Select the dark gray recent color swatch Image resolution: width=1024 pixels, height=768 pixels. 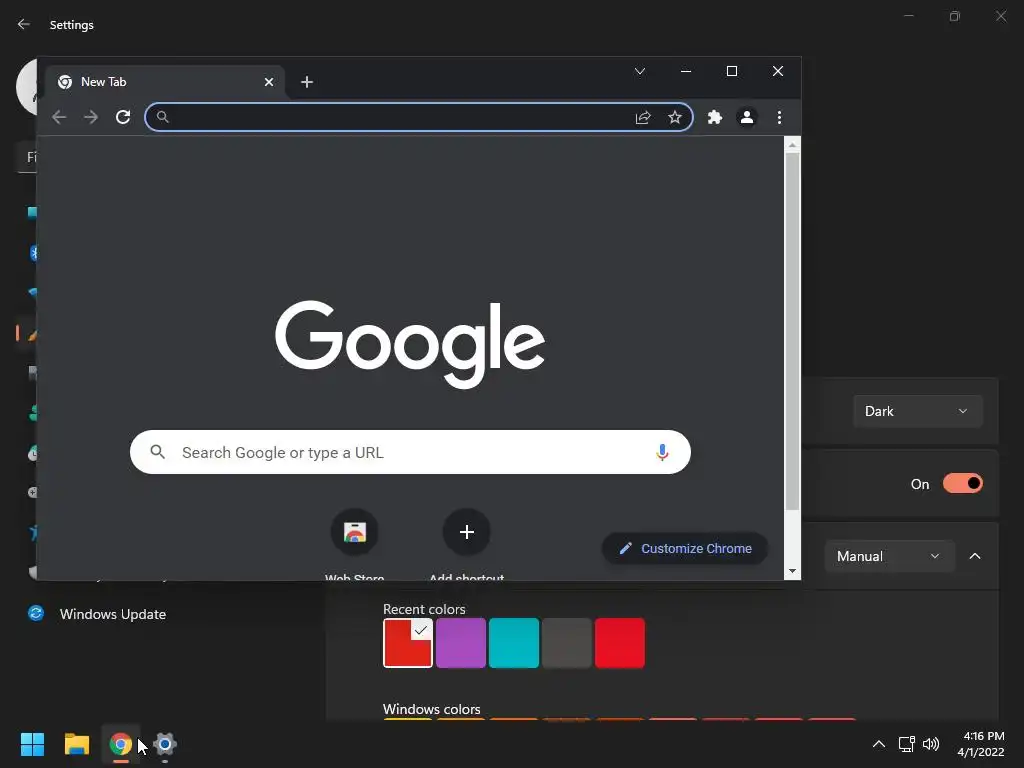(567, 643)
